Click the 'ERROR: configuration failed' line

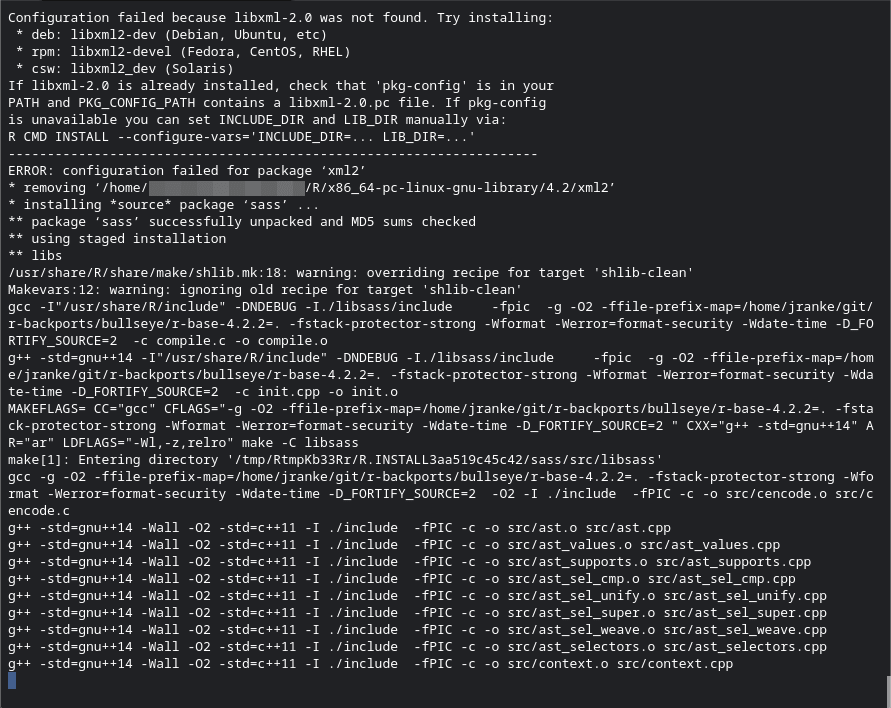[x=187, y=171]
